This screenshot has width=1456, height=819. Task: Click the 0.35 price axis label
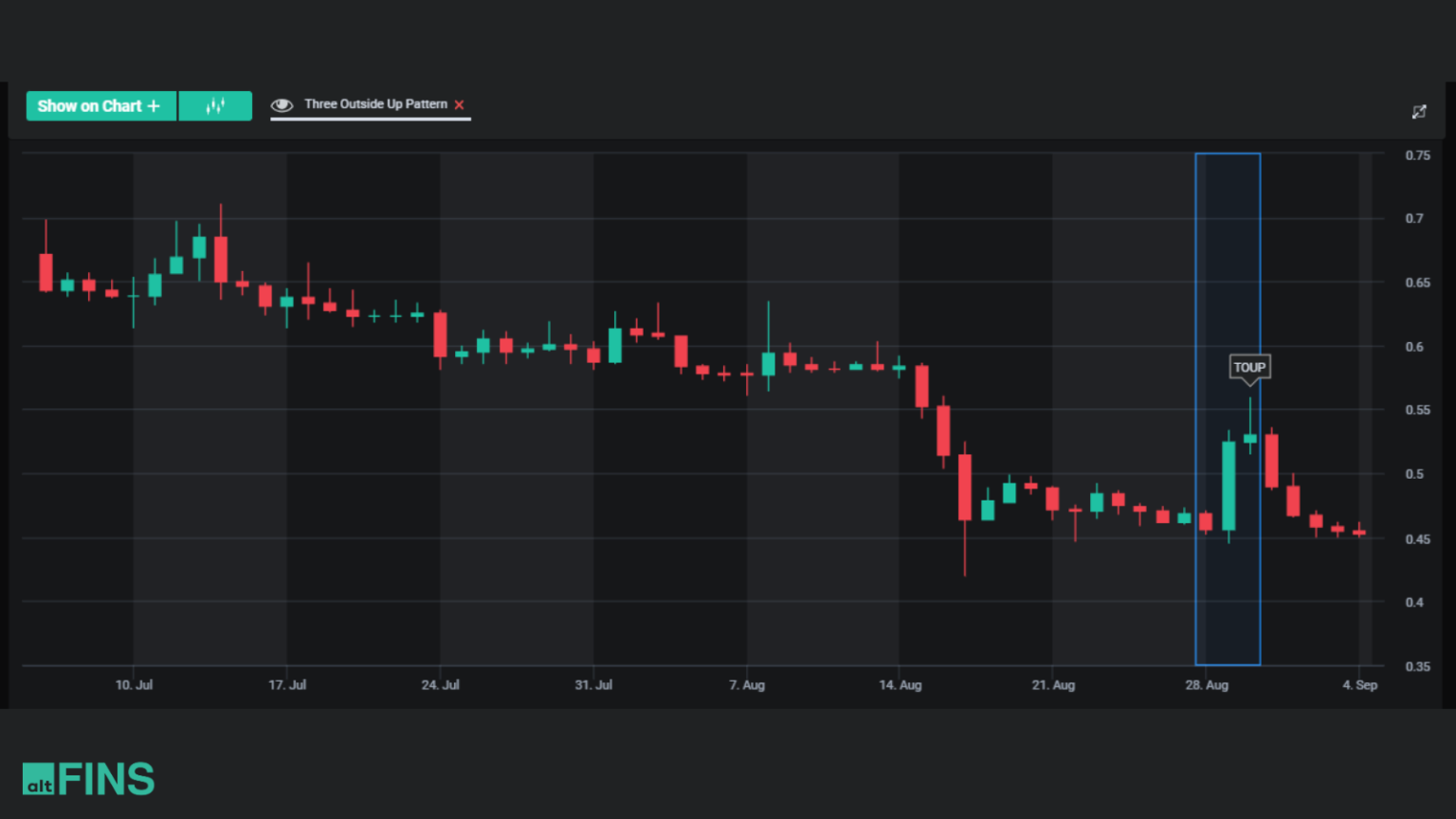point(1417,666)
